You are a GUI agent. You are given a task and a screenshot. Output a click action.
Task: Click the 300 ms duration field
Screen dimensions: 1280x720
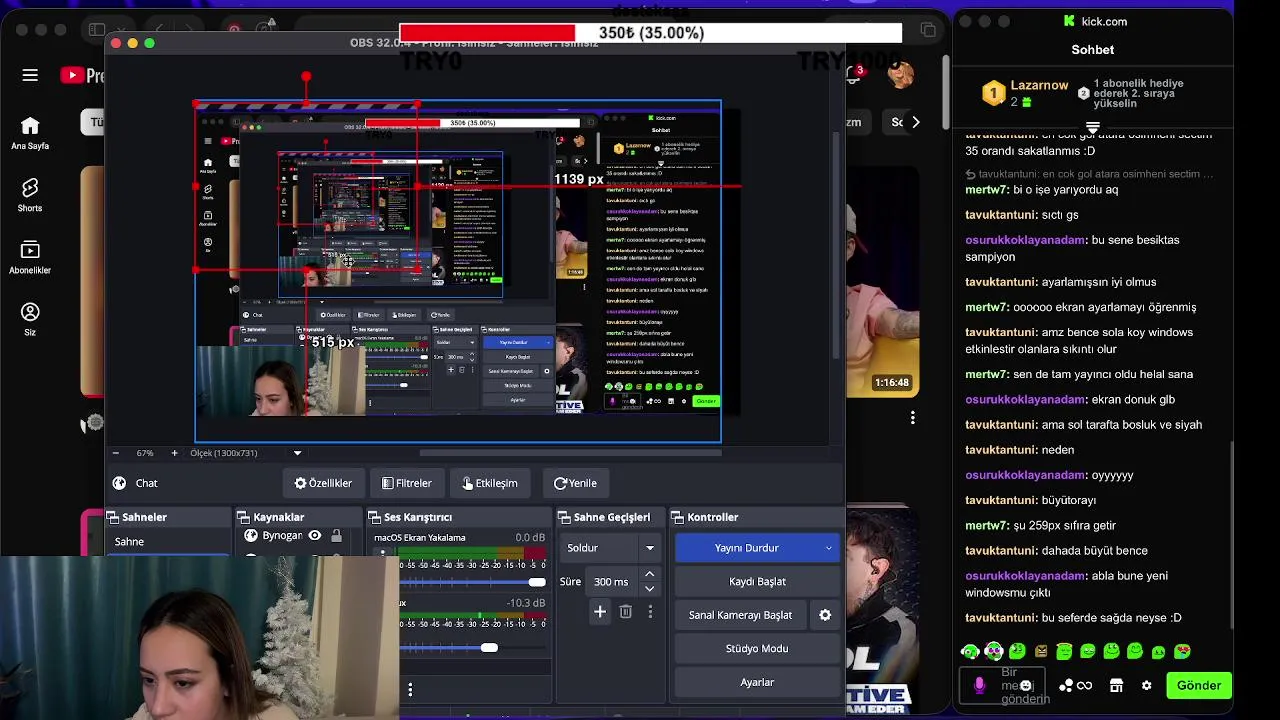pyautogui.click(x=612, y=581)
